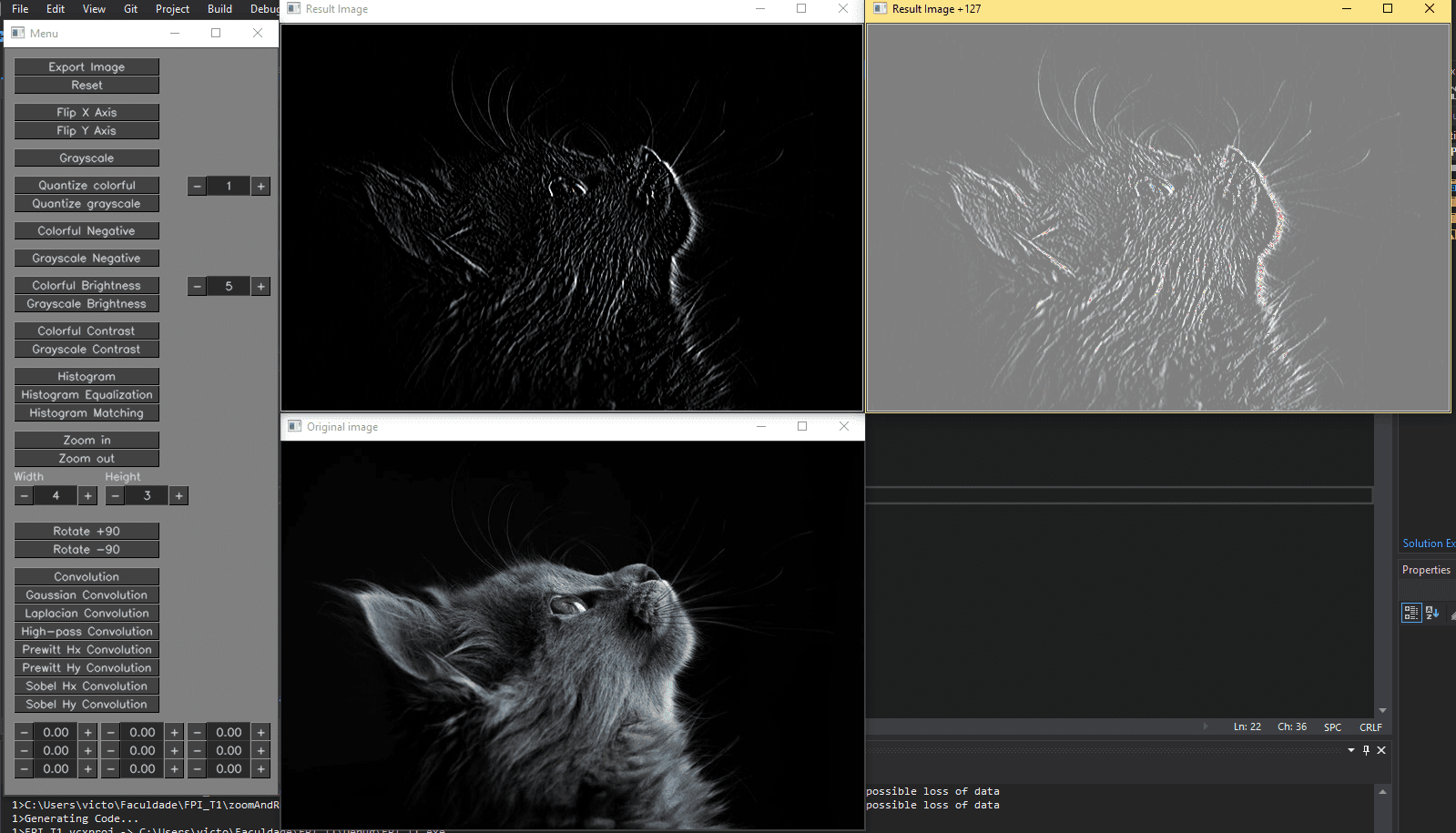Decrease bottom-left kernel value
The width and height of the screenshot is (1456, 833).
point(24,768)
